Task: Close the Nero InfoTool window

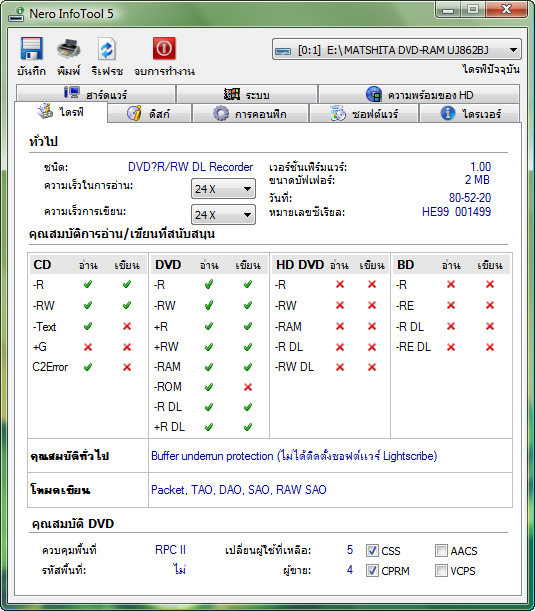Action: tap(506, 9)
